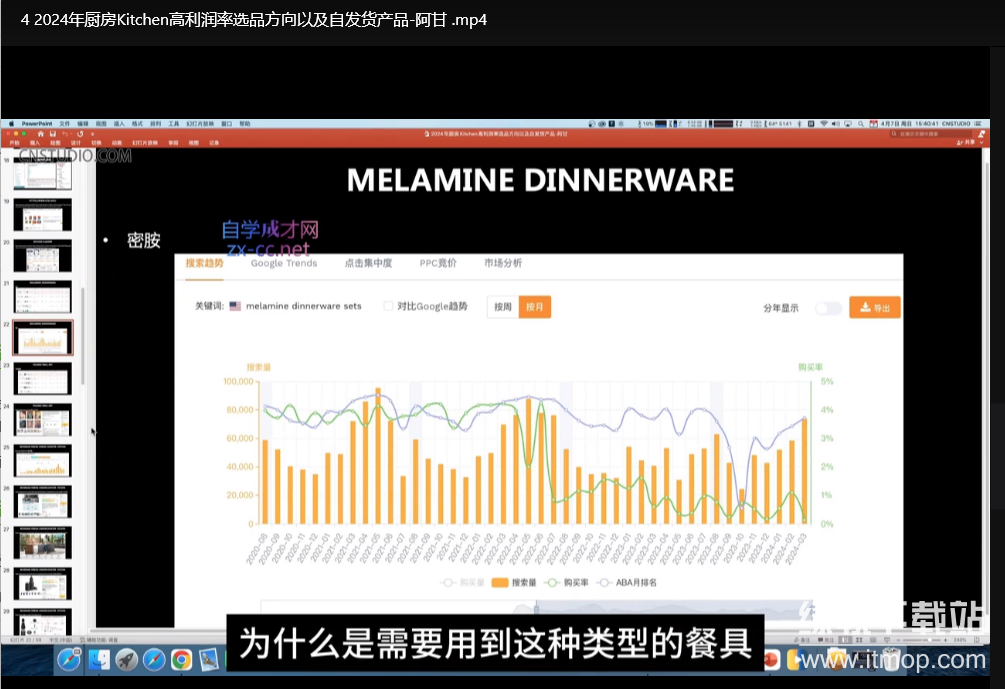The height and width of the screenshot is (689, 1005).
Task: Launch the Chrome icon in the dock
Action: pyautogui.click(x=181, y=660)
